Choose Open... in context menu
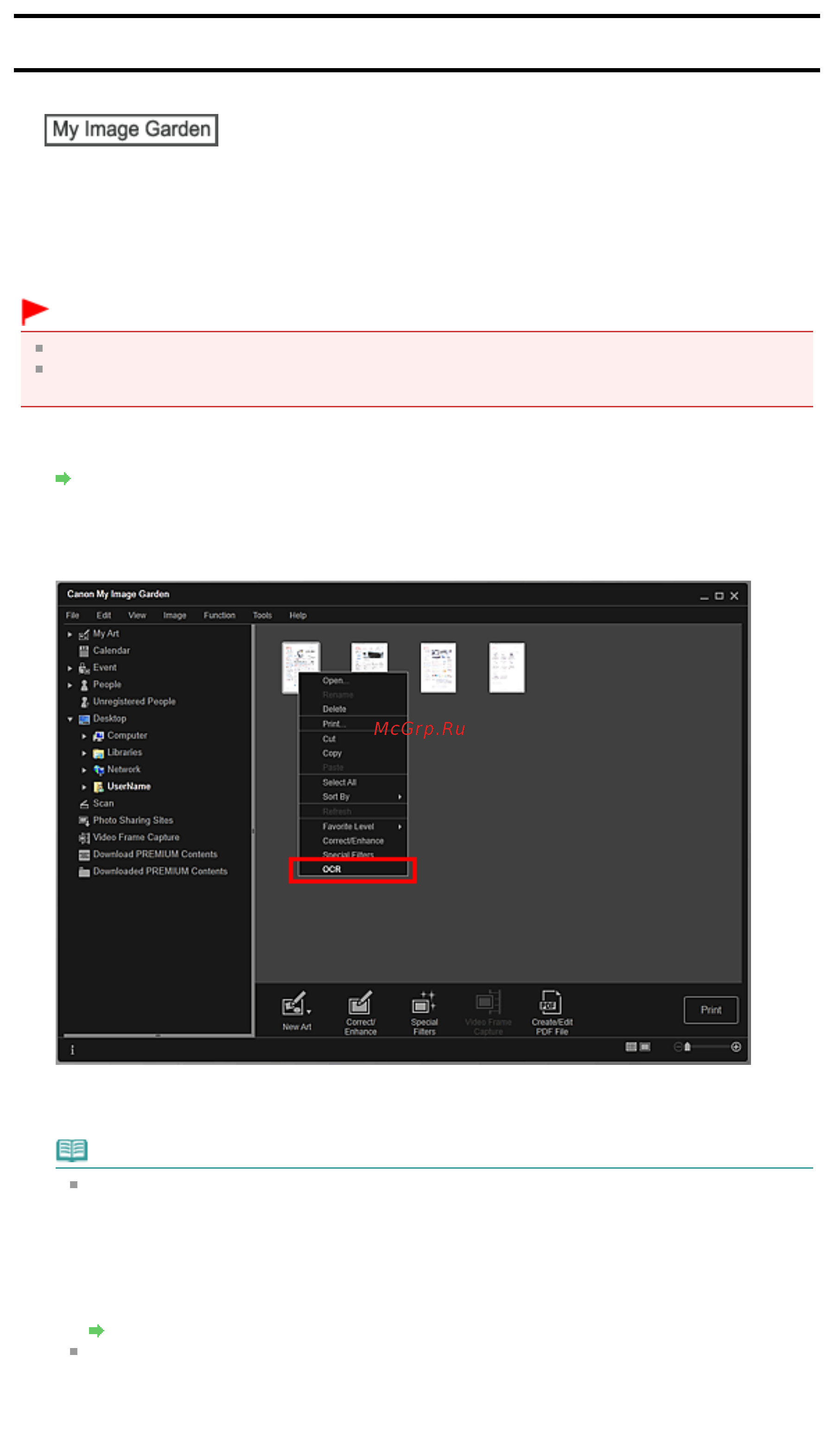 353,681
